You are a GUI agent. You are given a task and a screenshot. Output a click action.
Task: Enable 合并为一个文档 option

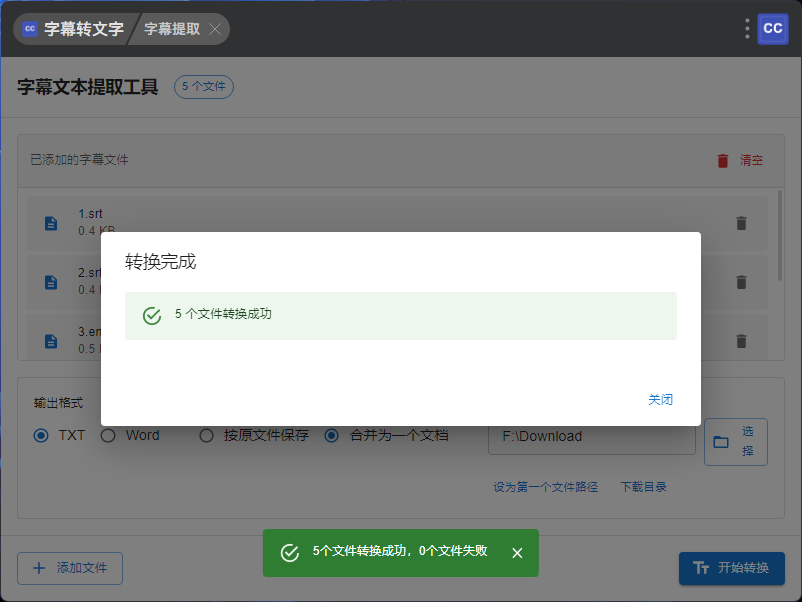click(x=332, y=436)
